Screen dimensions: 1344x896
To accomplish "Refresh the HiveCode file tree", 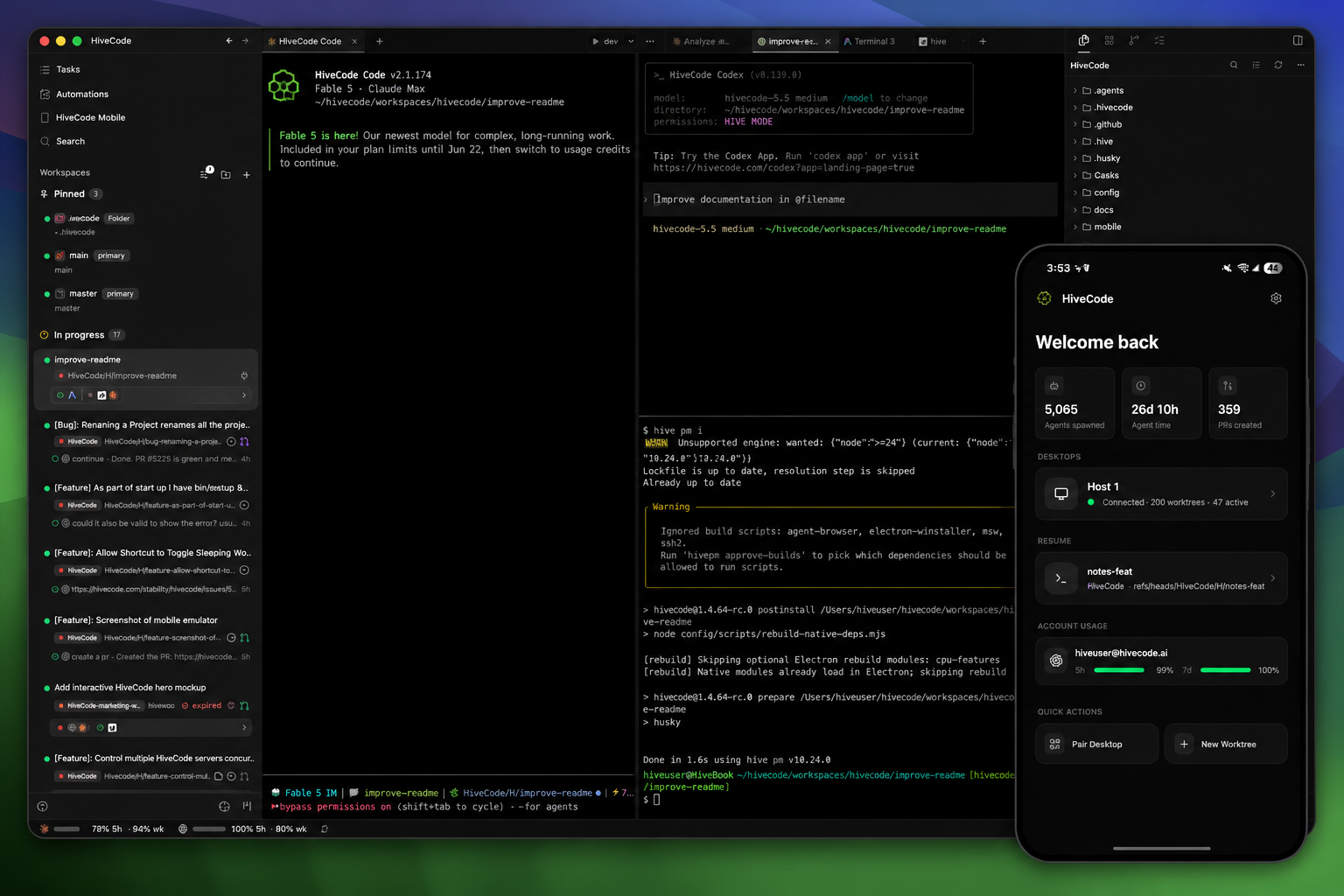I will tap(1278, 65).
